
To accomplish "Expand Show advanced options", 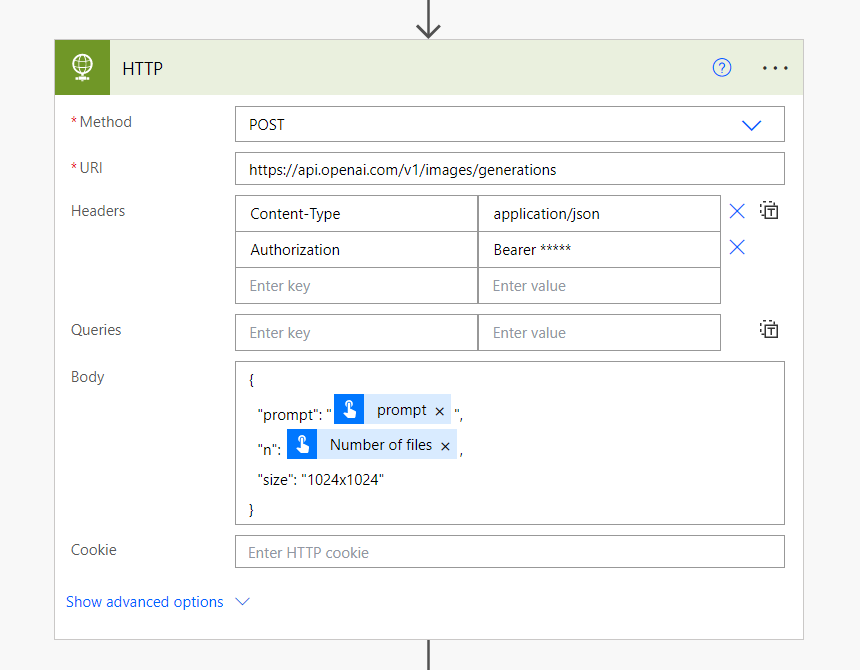I will [x=145, y=602].
